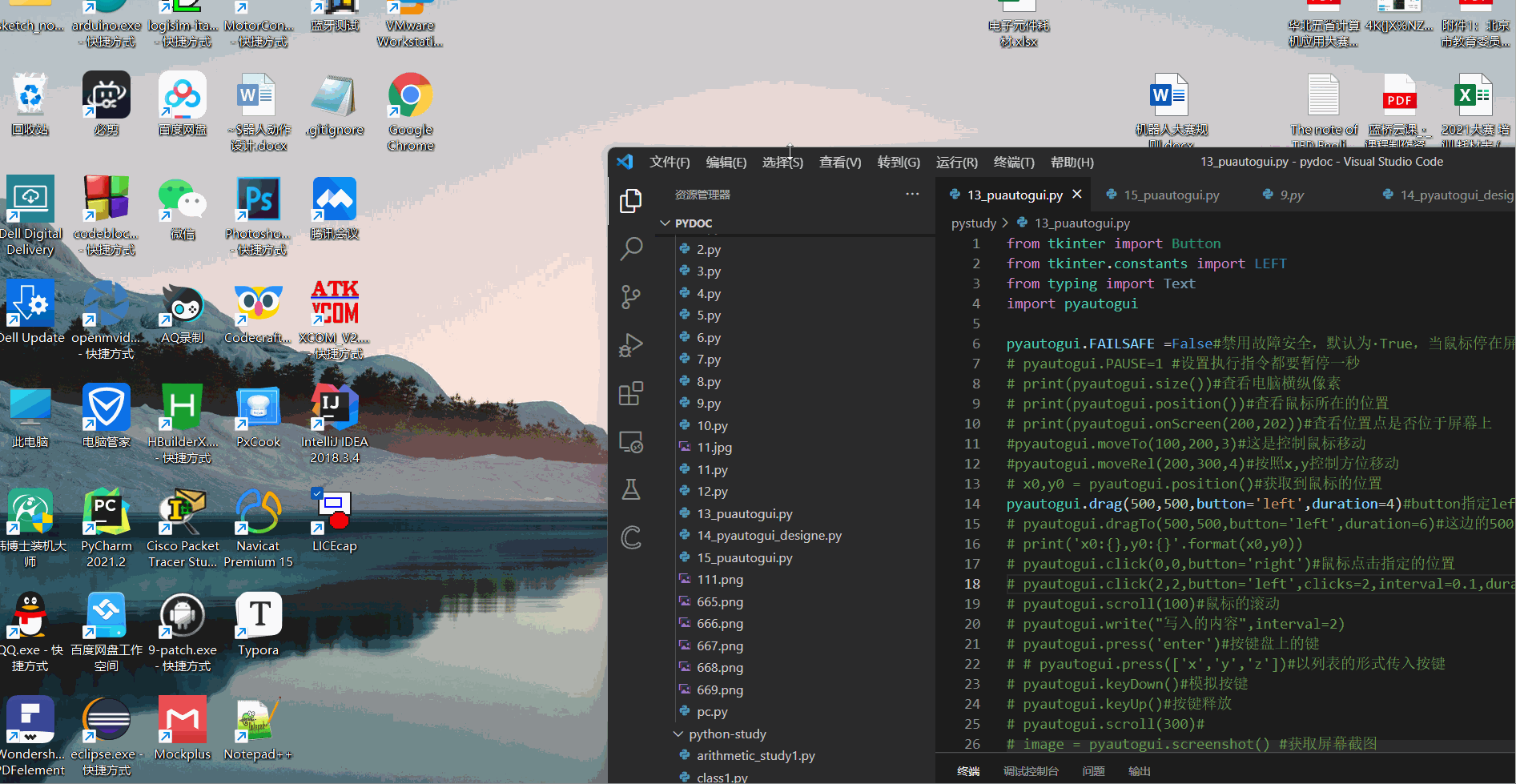Switch to the 输出 panel tab
The height and width of the screenshot is (784, 1516).
tap(1140, 771)
